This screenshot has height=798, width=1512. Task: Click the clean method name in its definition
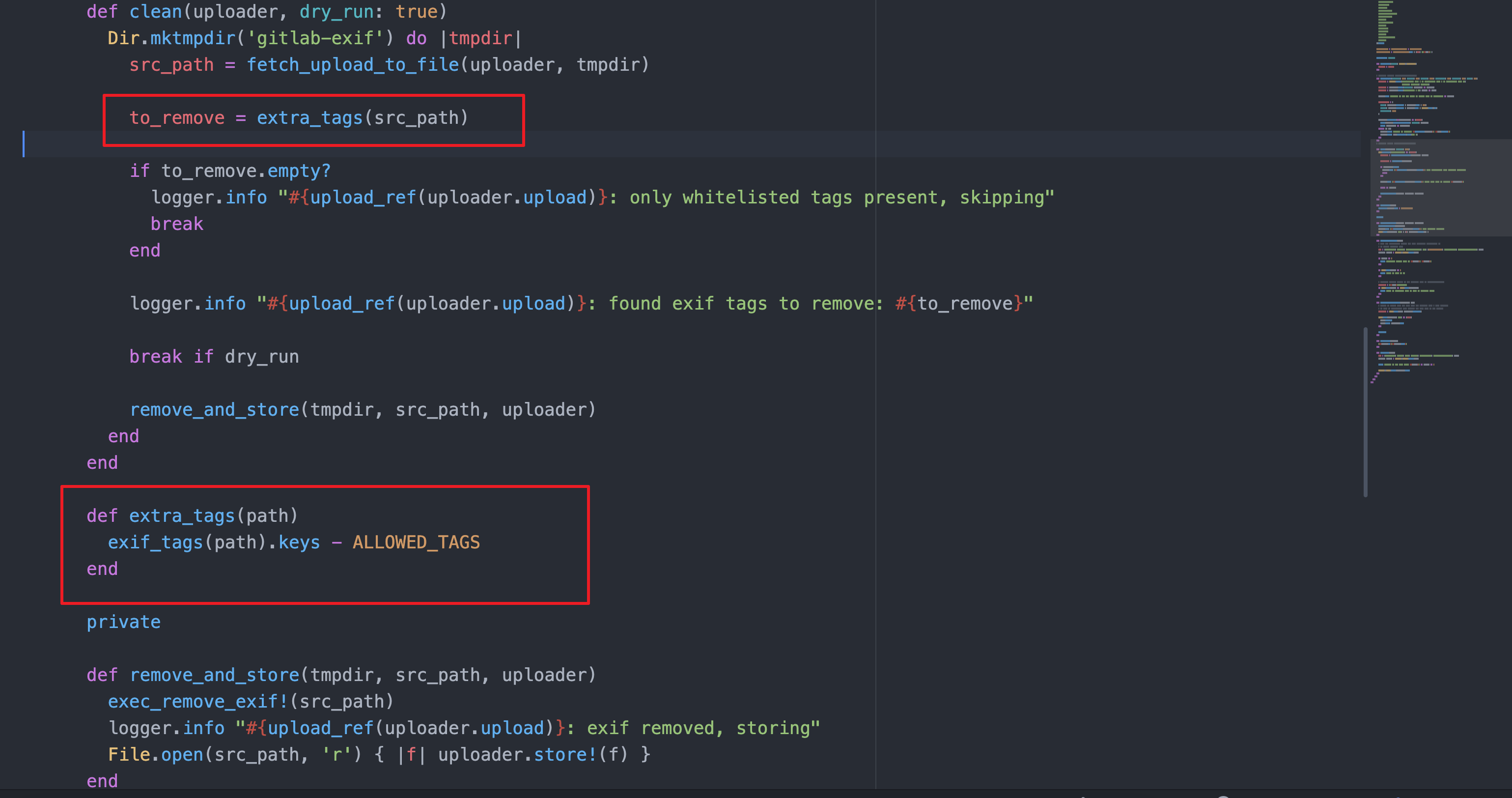point(156,12)
